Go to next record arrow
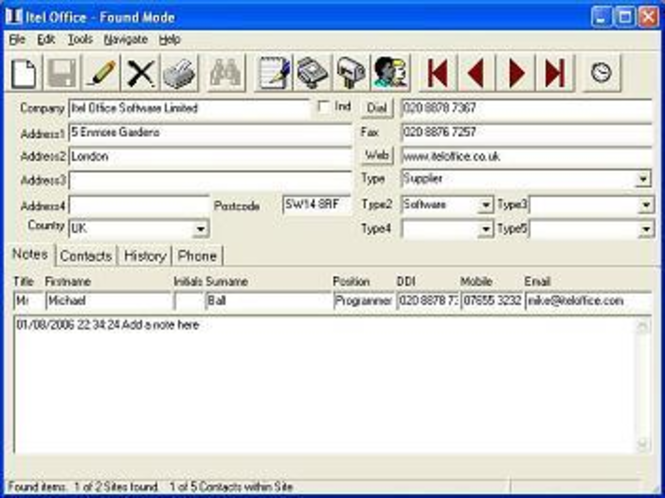 pos(516,73)
